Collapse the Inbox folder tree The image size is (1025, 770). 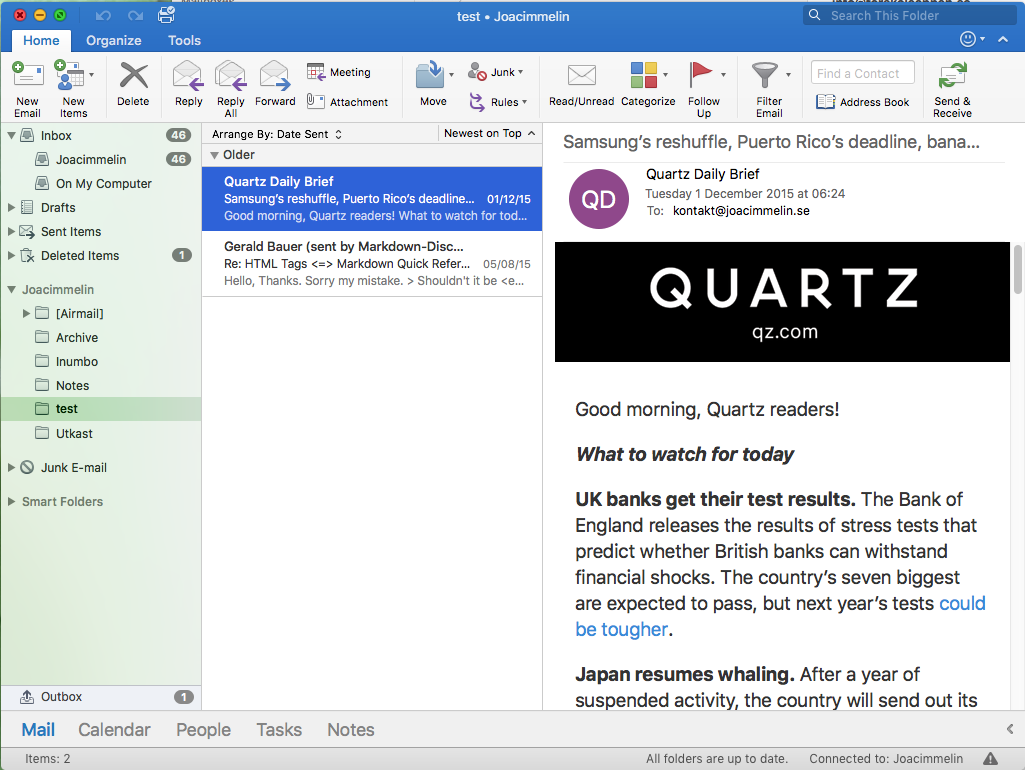pyautogui.click(x=11, y=135)
